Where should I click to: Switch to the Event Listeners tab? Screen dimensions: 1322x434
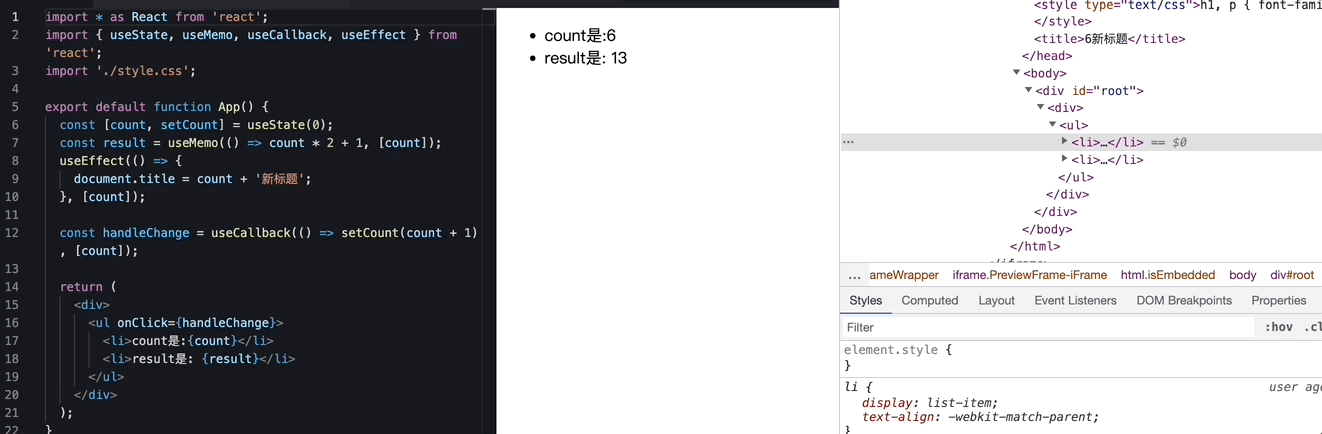[x=1076, y=300]
